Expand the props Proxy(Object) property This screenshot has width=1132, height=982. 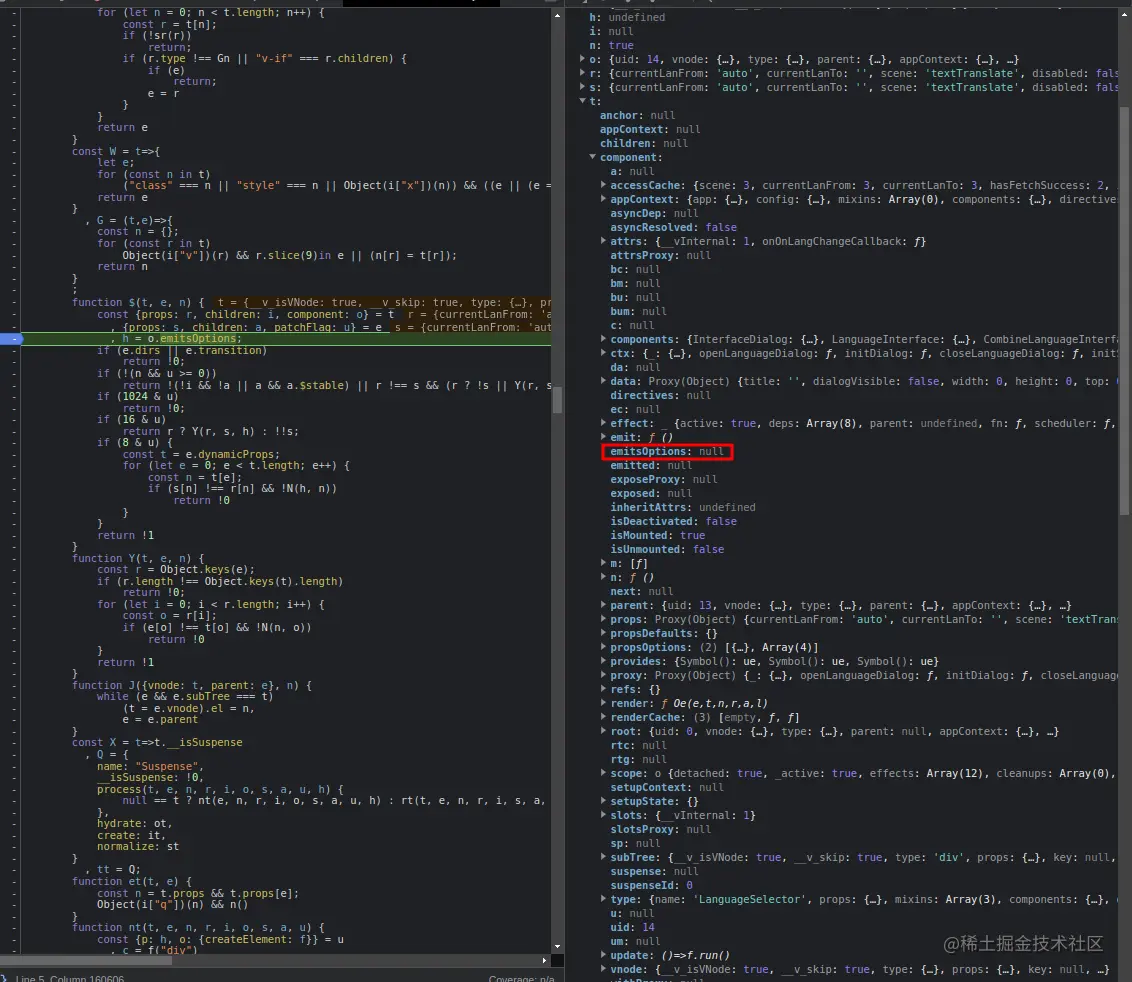(604, 620)
